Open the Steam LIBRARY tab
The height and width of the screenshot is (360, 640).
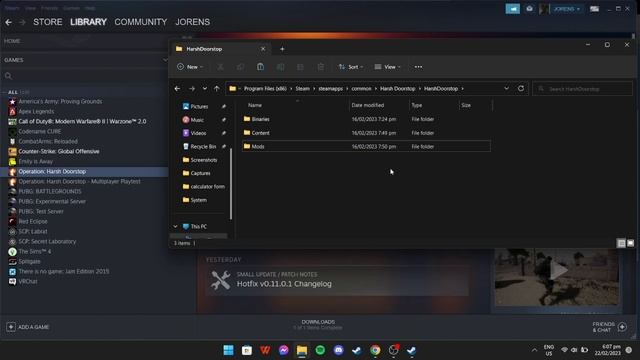coord(88,22)
